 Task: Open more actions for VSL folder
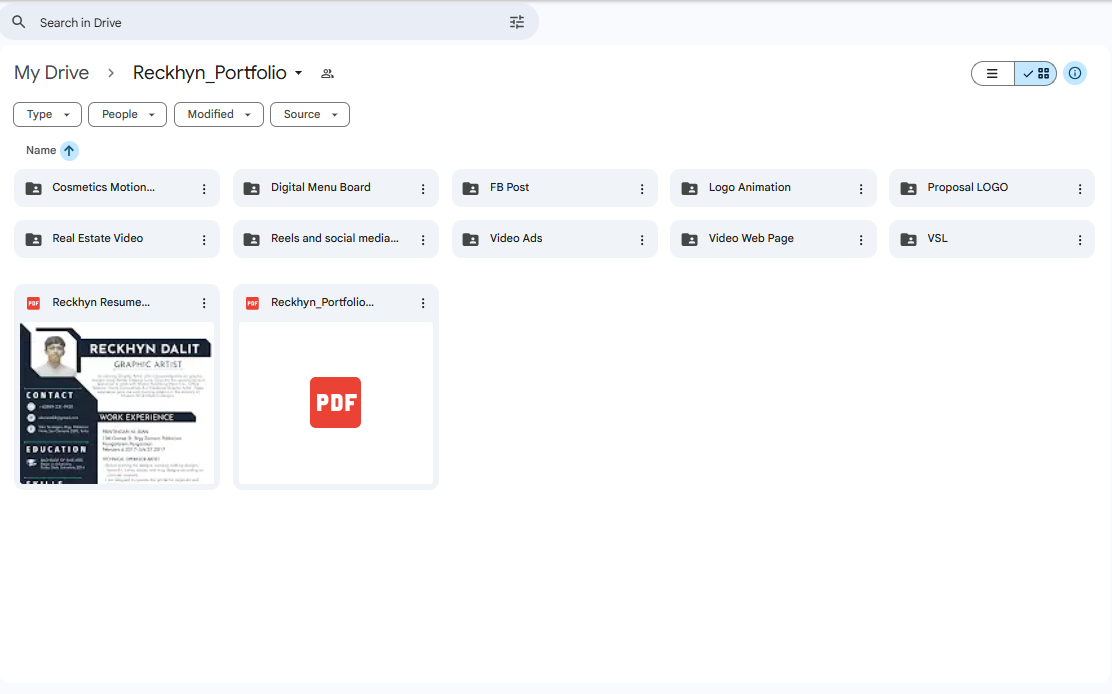click(1080, 239)
